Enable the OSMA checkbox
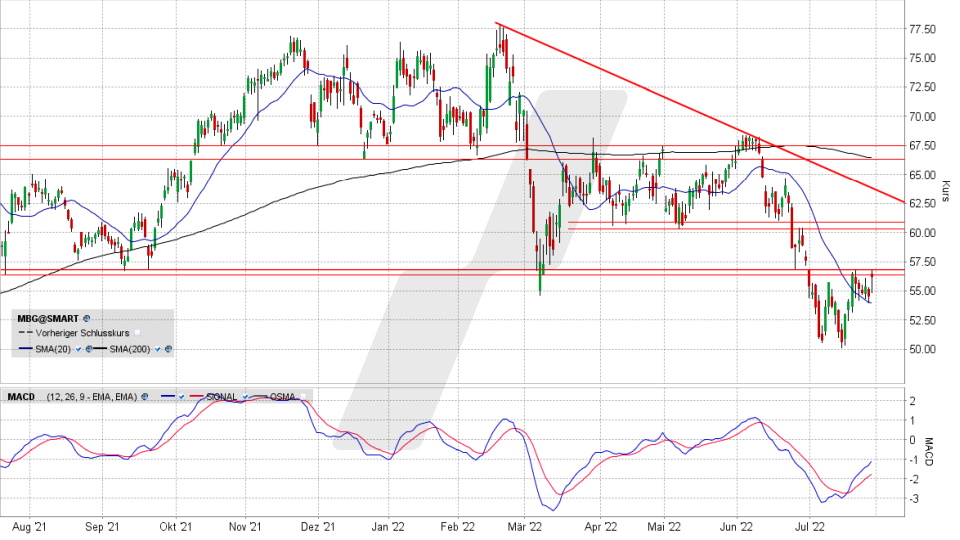960x540 pixels. click(x=303, y=397)
